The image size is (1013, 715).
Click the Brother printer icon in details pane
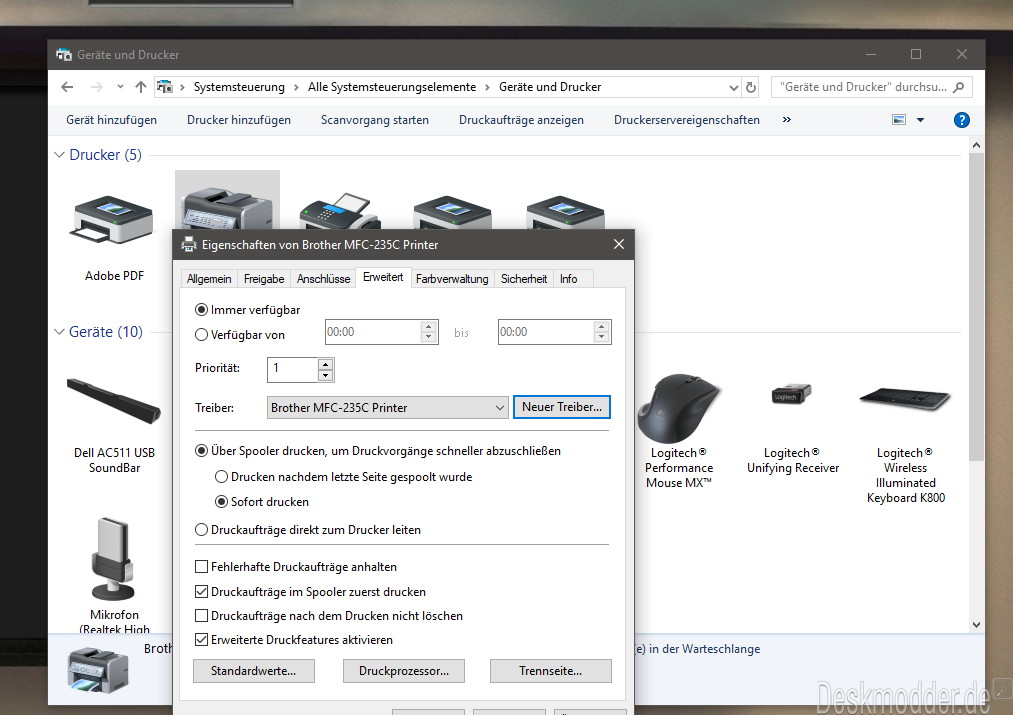point(98,669)
